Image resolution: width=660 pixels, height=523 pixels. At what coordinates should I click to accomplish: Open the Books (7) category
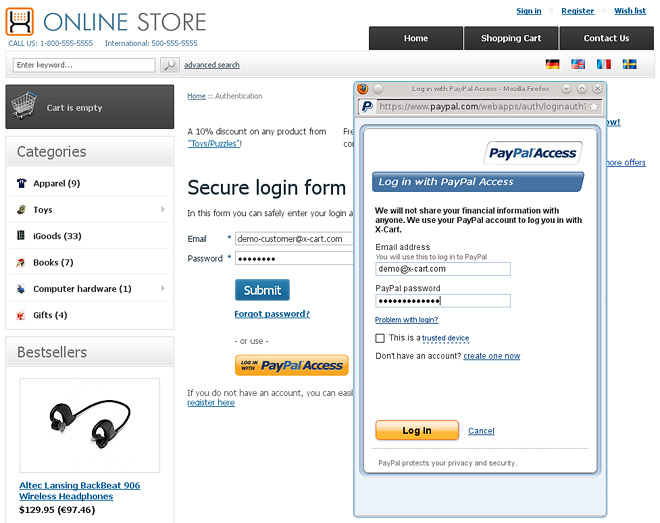(x=53, y=263)
